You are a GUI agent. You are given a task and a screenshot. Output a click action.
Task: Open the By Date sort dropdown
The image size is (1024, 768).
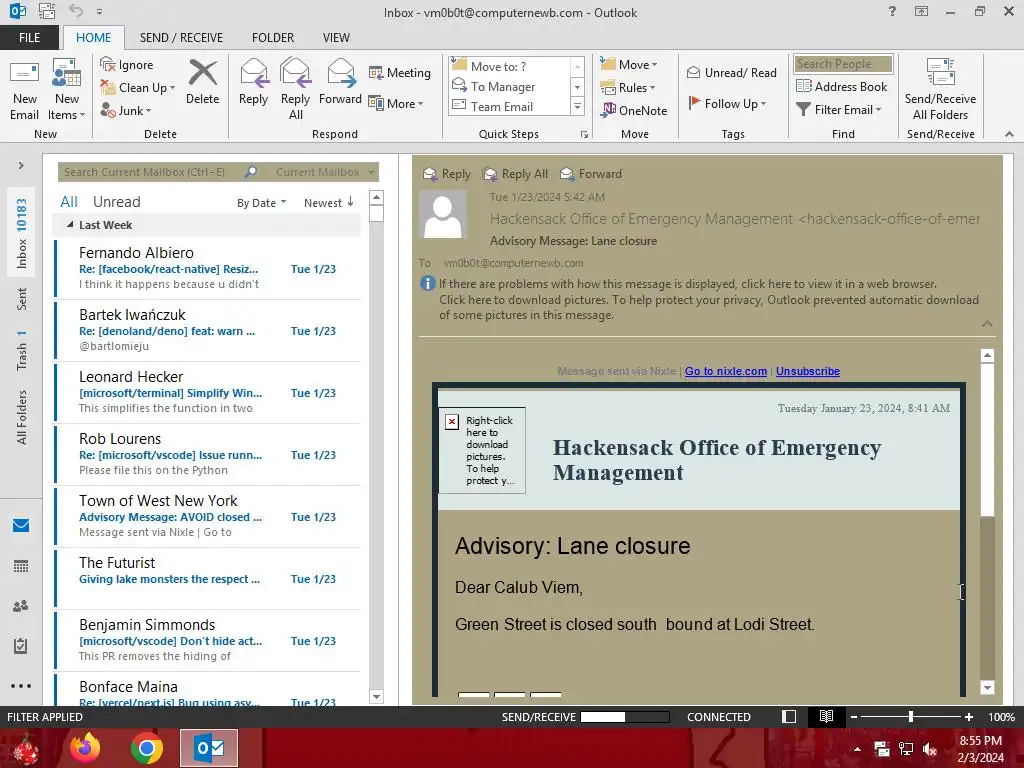[261, 203]
